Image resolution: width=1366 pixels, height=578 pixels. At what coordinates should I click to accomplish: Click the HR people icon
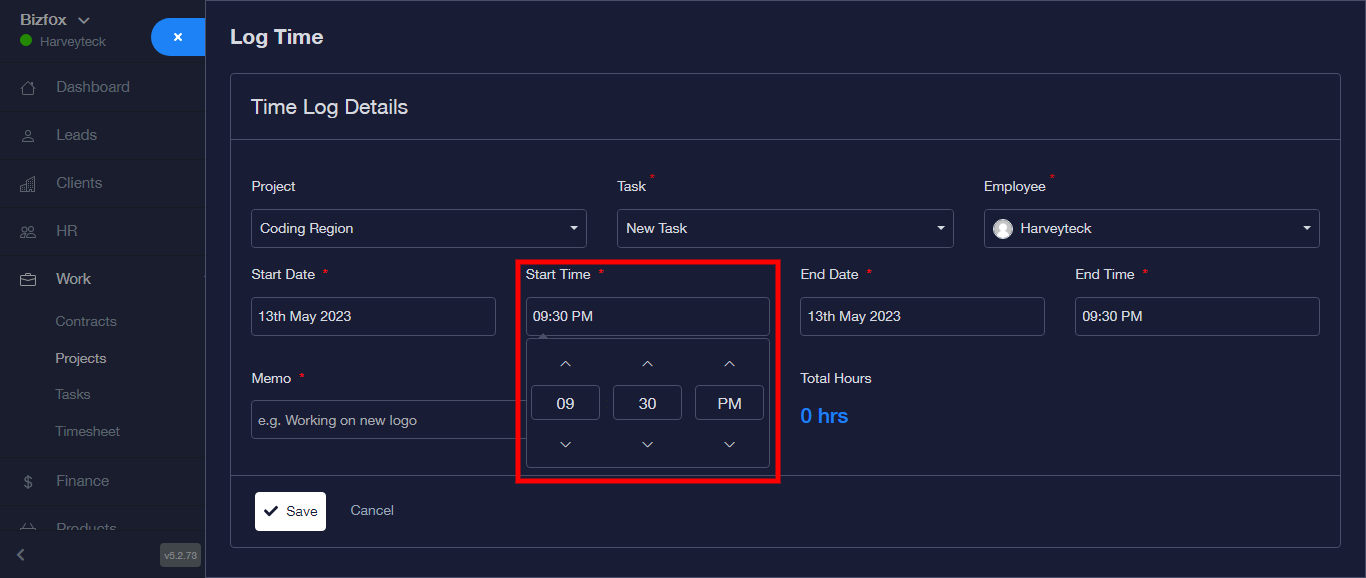tap(28, 232)
